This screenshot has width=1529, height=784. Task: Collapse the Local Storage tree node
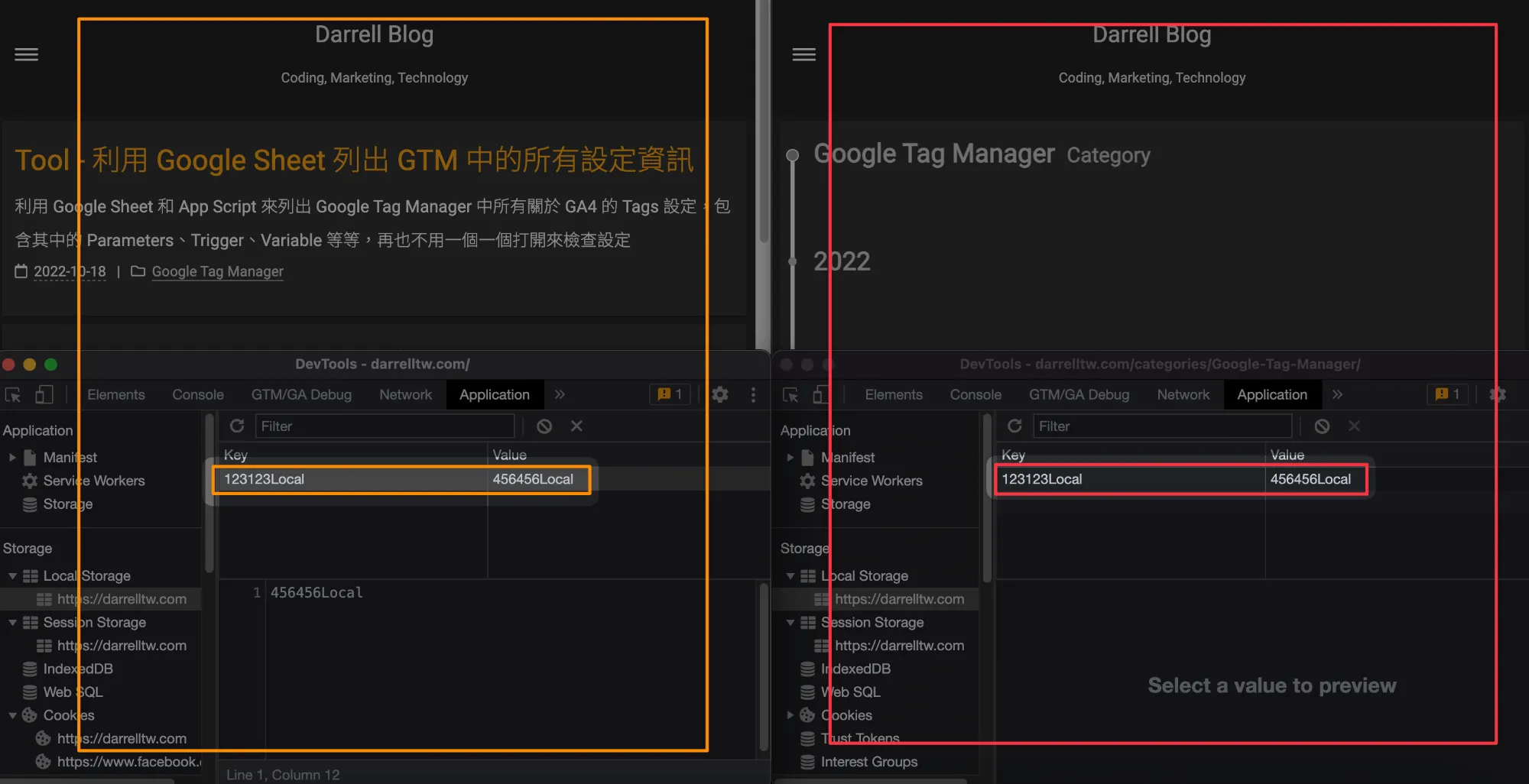[x=12, y=575]
